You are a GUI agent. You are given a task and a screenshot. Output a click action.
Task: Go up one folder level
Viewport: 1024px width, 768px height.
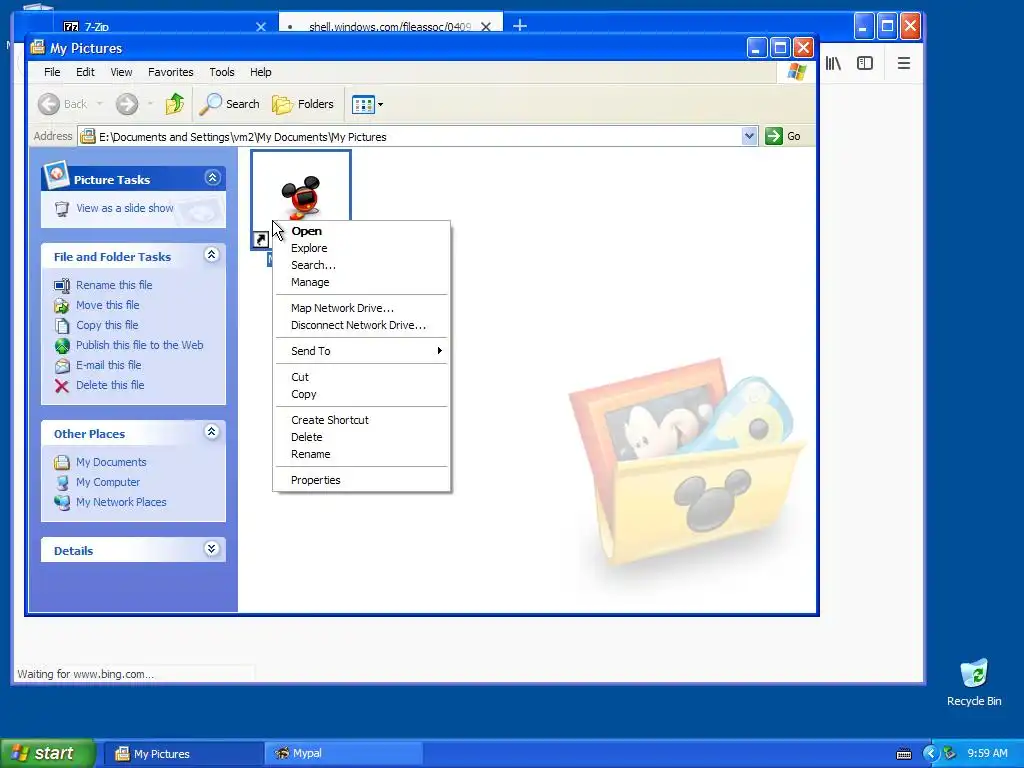(x=174, y=104)
